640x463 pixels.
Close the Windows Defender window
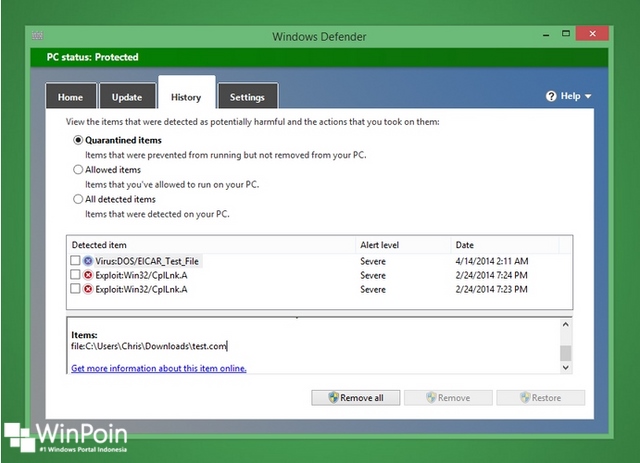593,33
